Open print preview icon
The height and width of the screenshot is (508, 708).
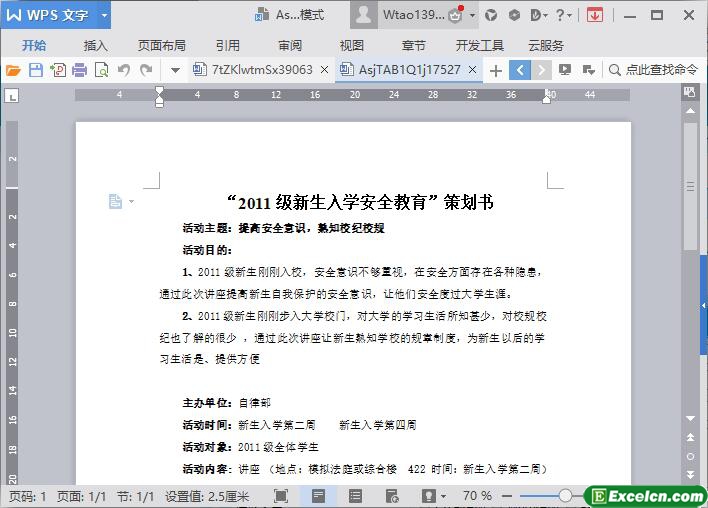point(101,70)
